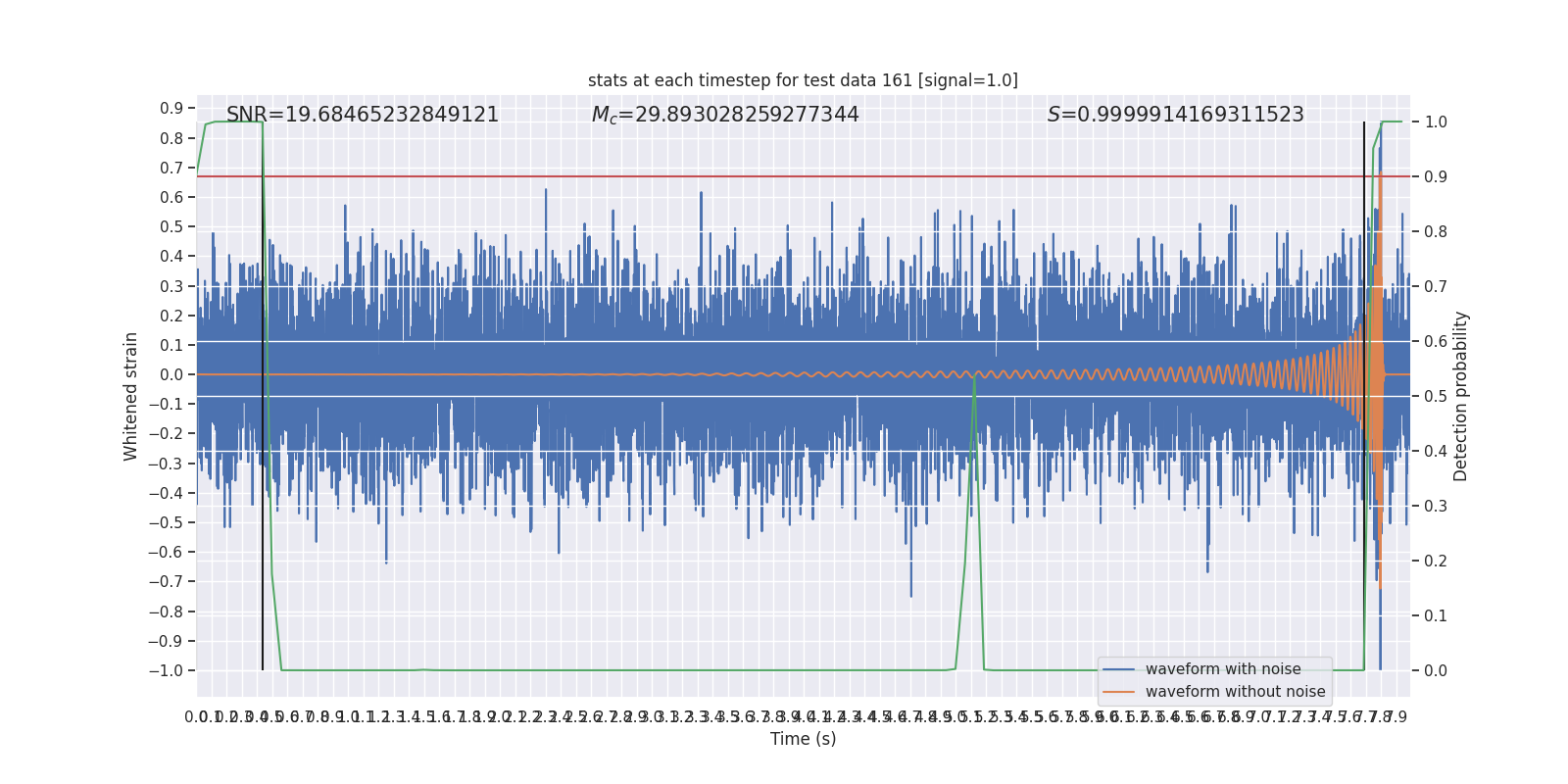Image resolution: width=1568 pixels, height=784 pixels.
Task: Click the SNR=19.68 annotation text
Action: [x=363, y=115]
